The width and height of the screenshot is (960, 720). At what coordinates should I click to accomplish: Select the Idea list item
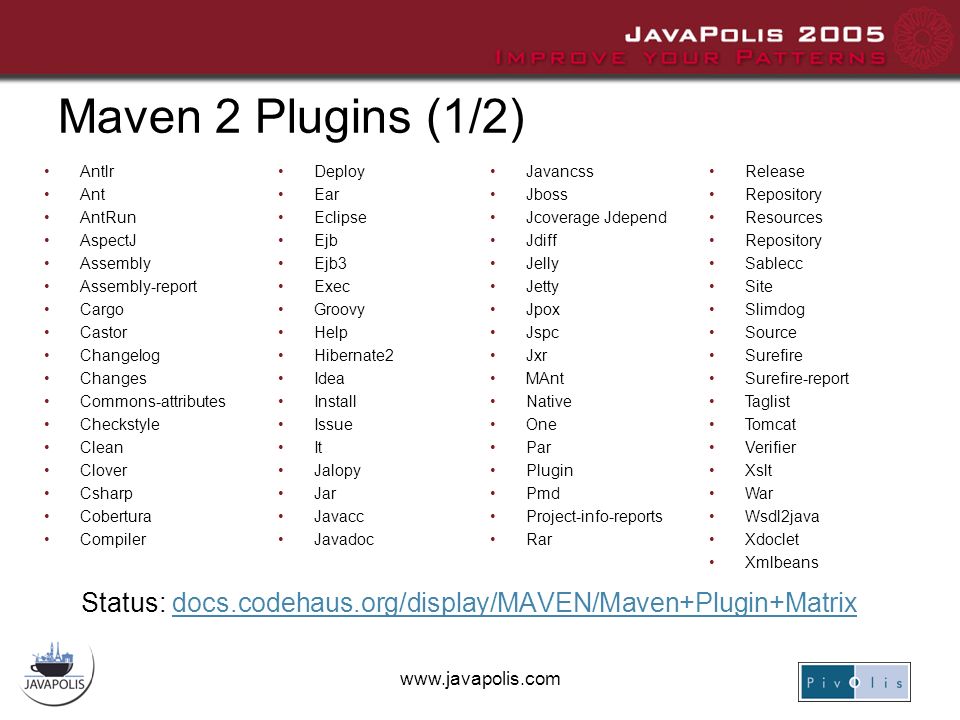[329, 378]
